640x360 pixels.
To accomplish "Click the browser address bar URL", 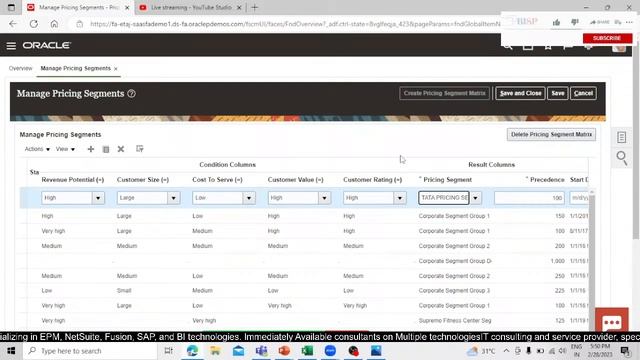I will click(x=294, y=24).
